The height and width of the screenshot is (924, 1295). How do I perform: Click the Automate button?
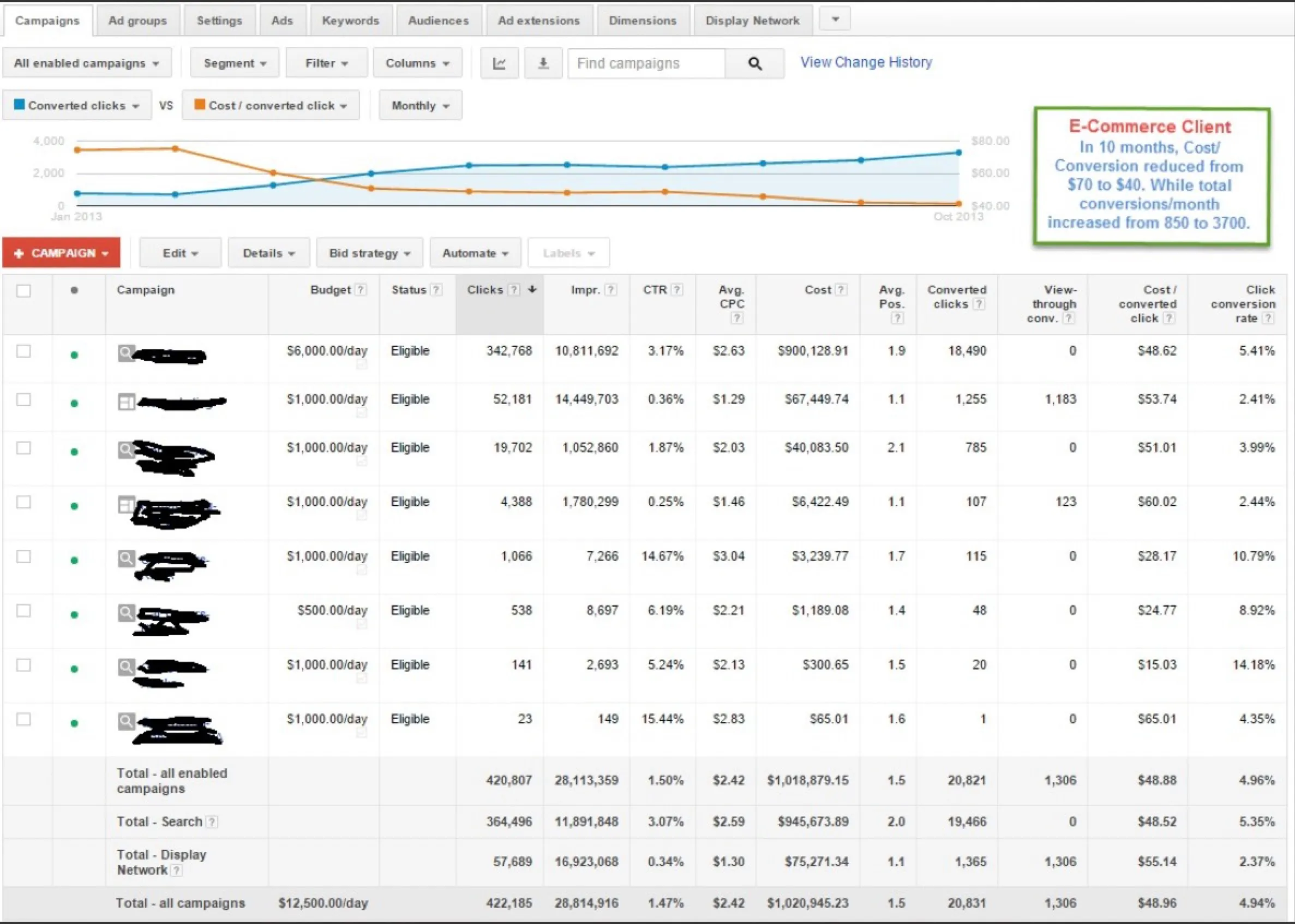coord(476,253)
